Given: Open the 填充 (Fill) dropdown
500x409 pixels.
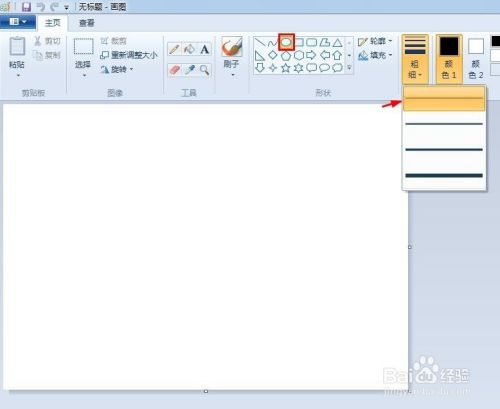Looking at the screenshot, I should (x=375, y=55).
